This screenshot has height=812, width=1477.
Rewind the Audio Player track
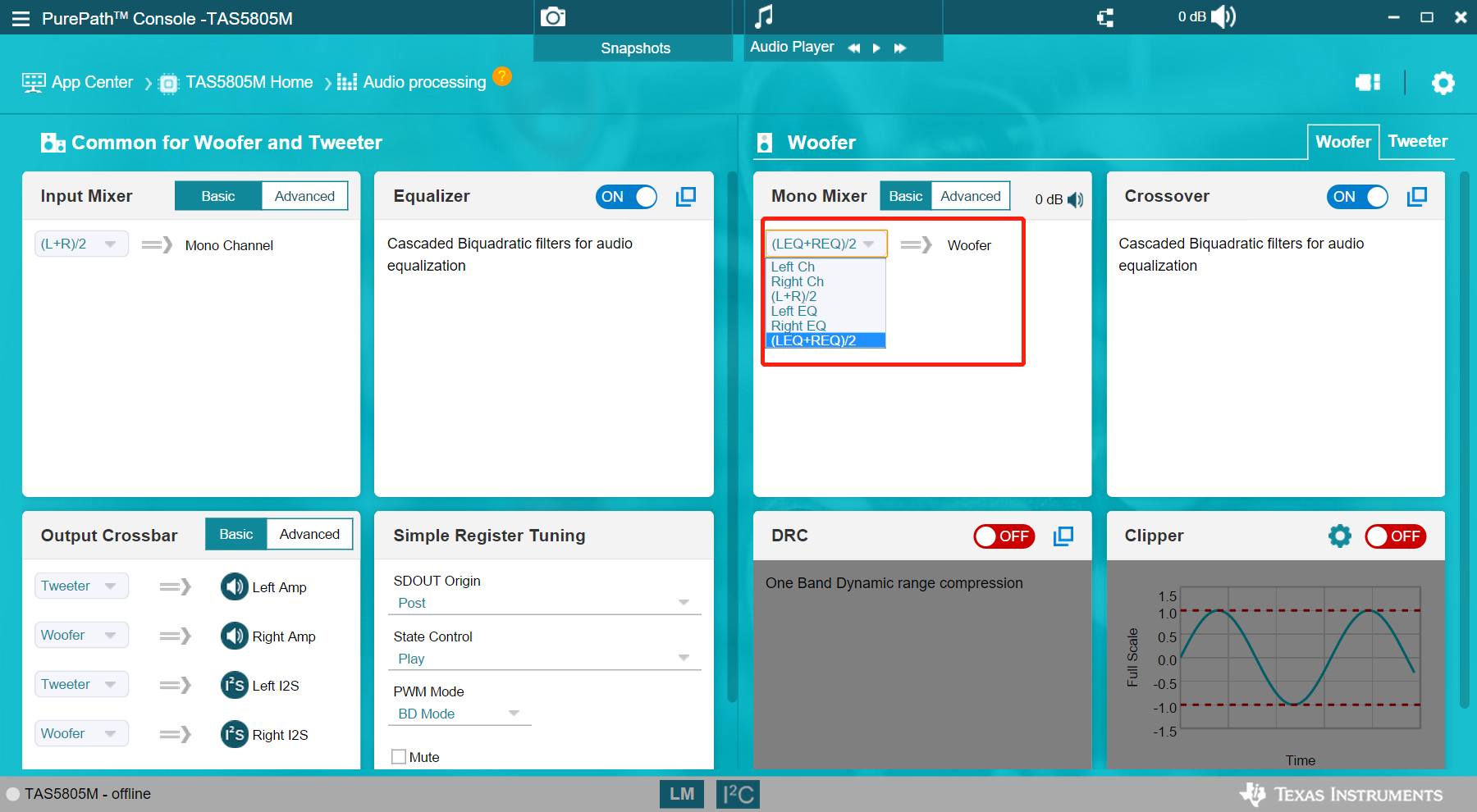coord(854,48)
